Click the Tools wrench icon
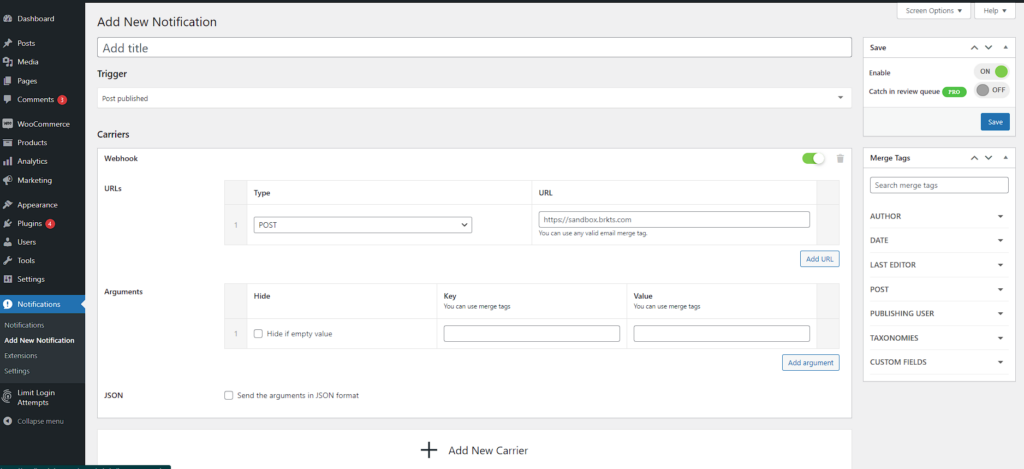 click(8, 261)
